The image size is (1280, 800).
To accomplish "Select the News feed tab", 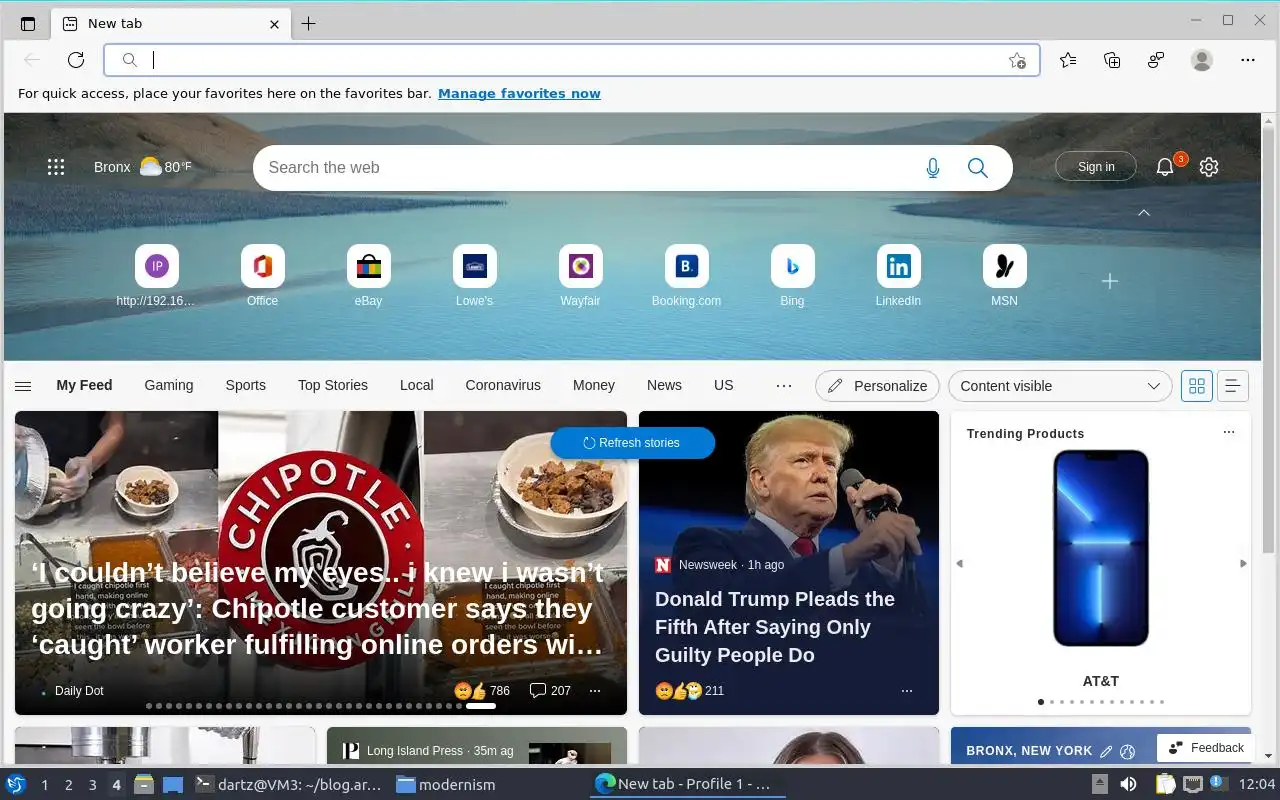I will [x=664, y=385].
